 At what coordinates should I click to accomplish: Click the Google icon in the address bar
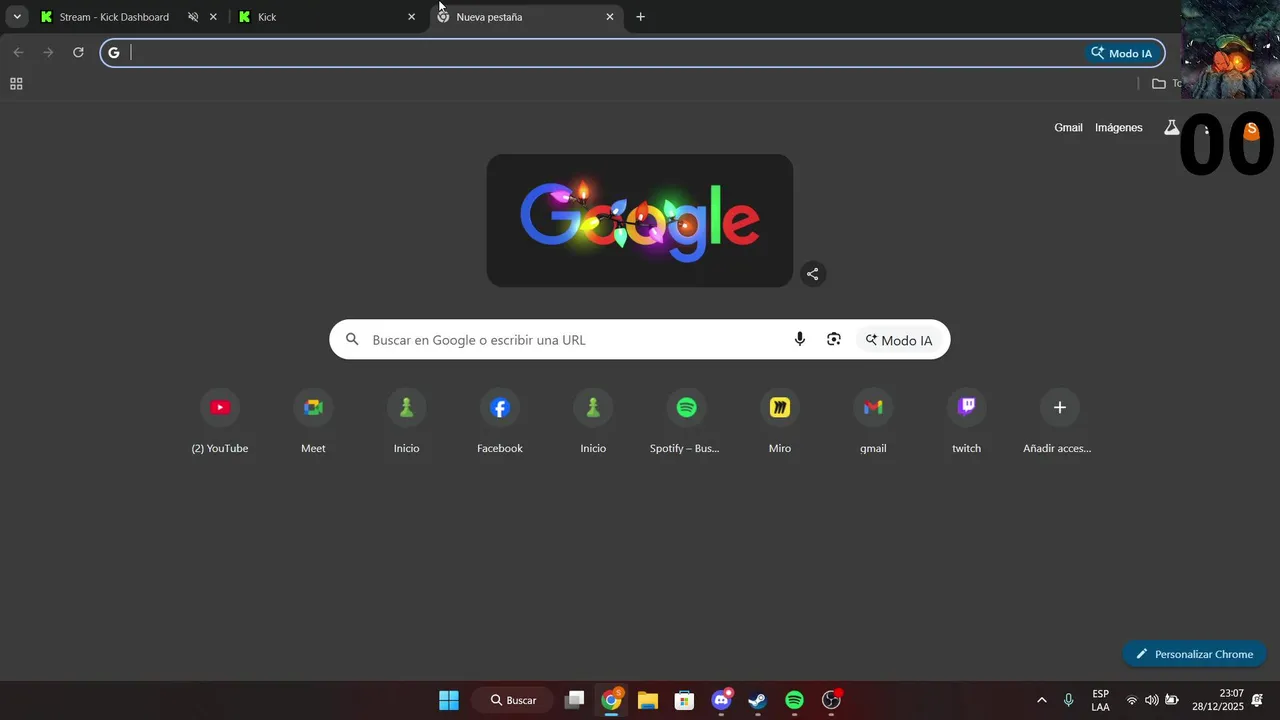coord(114,53)
